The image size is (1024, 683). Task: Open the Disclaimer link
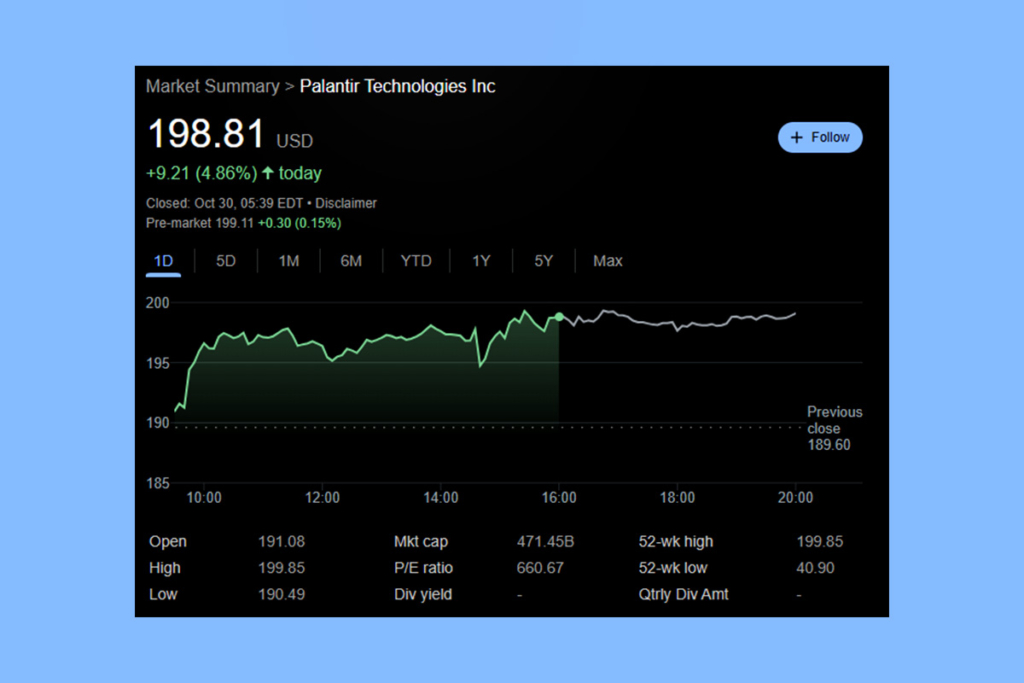(x=346, y=202)
